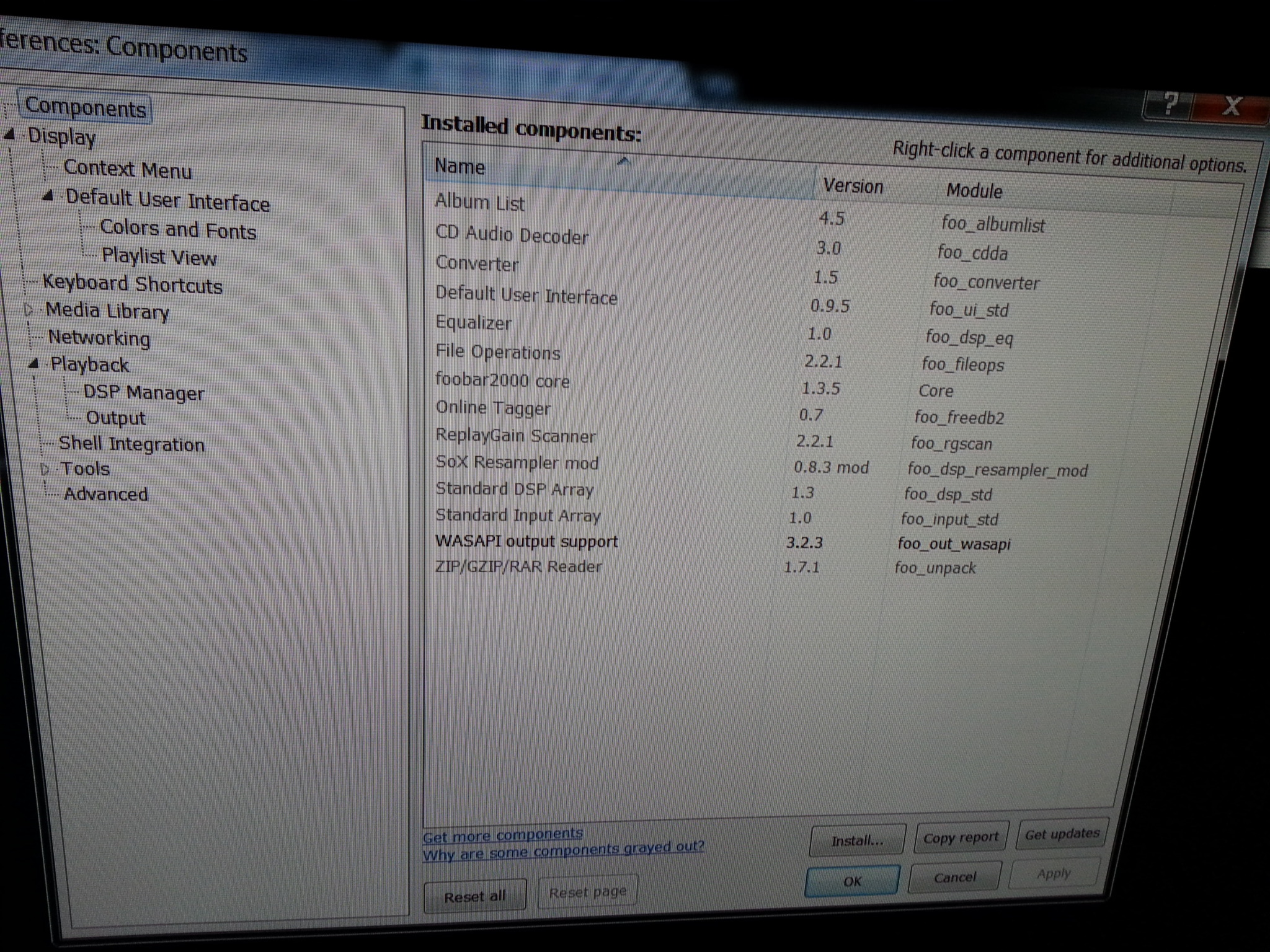The image size is (1270, 952).
Task: Click the Install... button
Action: (x=858, y=840)
